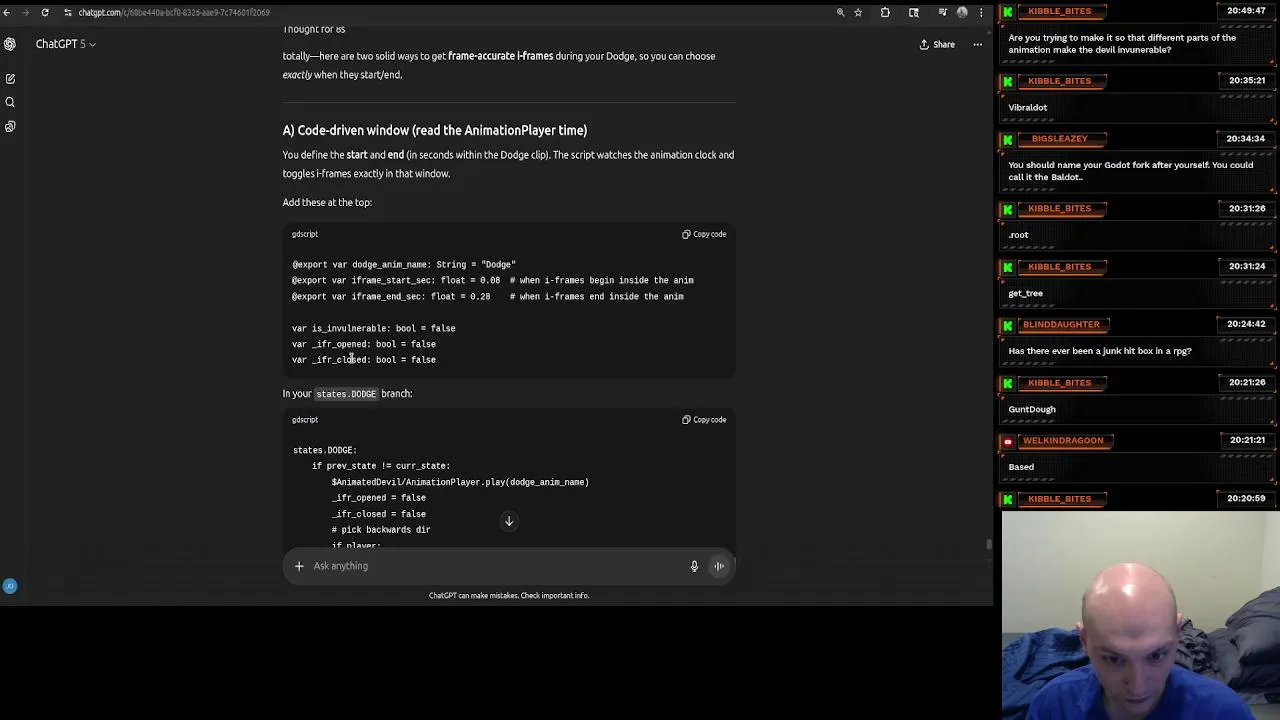The image size is (1280, 720).
Task: Open search chats from the sidebar
Action: (10, 102)
